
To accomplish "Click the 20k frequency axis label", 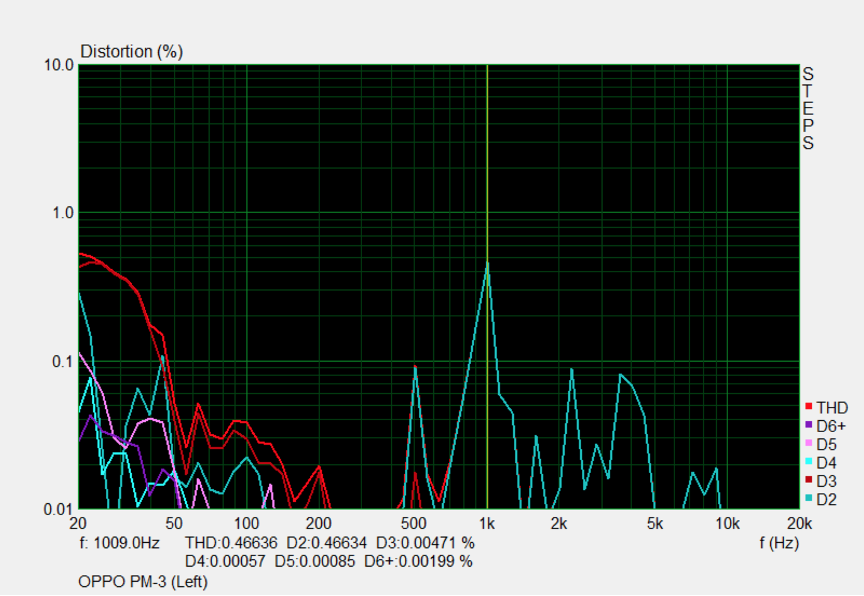I will [x=800, y=523].
